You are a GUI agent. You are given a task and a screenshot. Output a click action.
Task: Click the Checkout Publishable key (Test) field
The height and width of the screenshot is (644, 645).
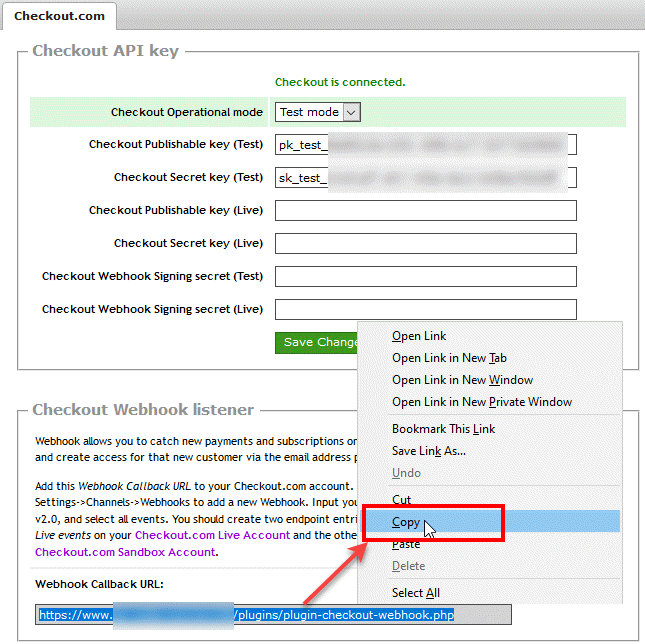[426, 144]
